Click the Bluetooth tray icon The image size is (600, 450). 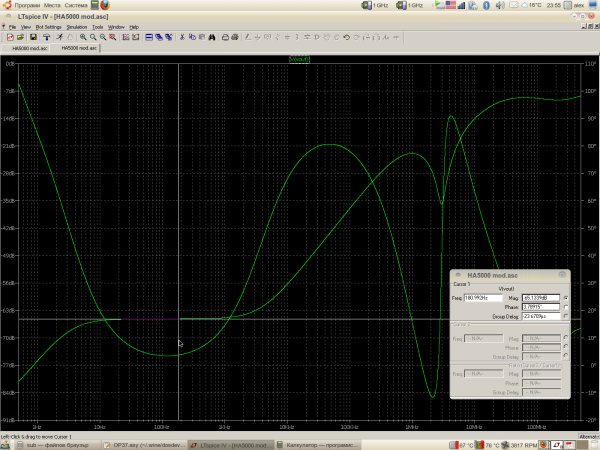(x=486, y=5)
